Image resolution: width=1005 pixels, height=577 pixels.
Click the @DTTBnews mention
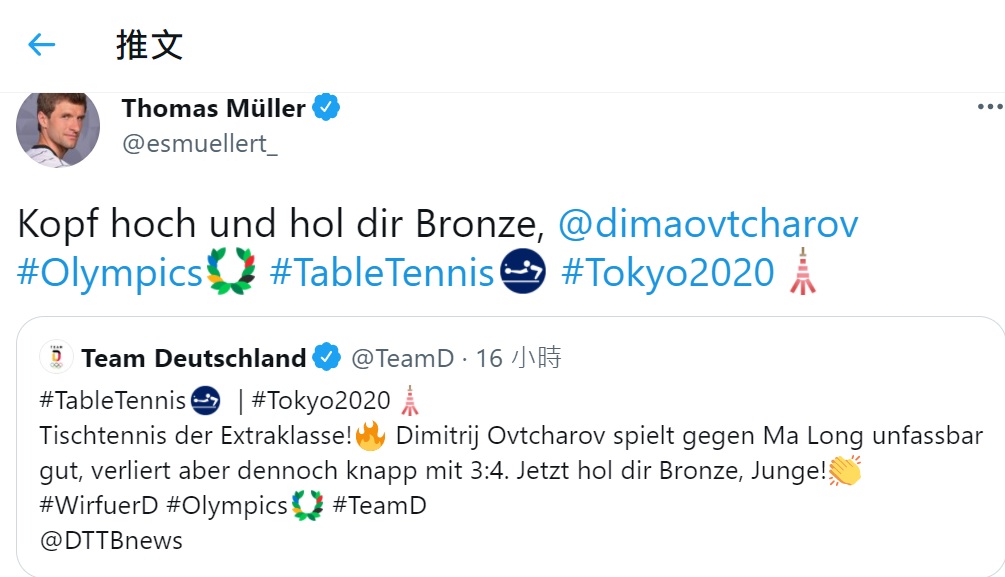(111, 540)
